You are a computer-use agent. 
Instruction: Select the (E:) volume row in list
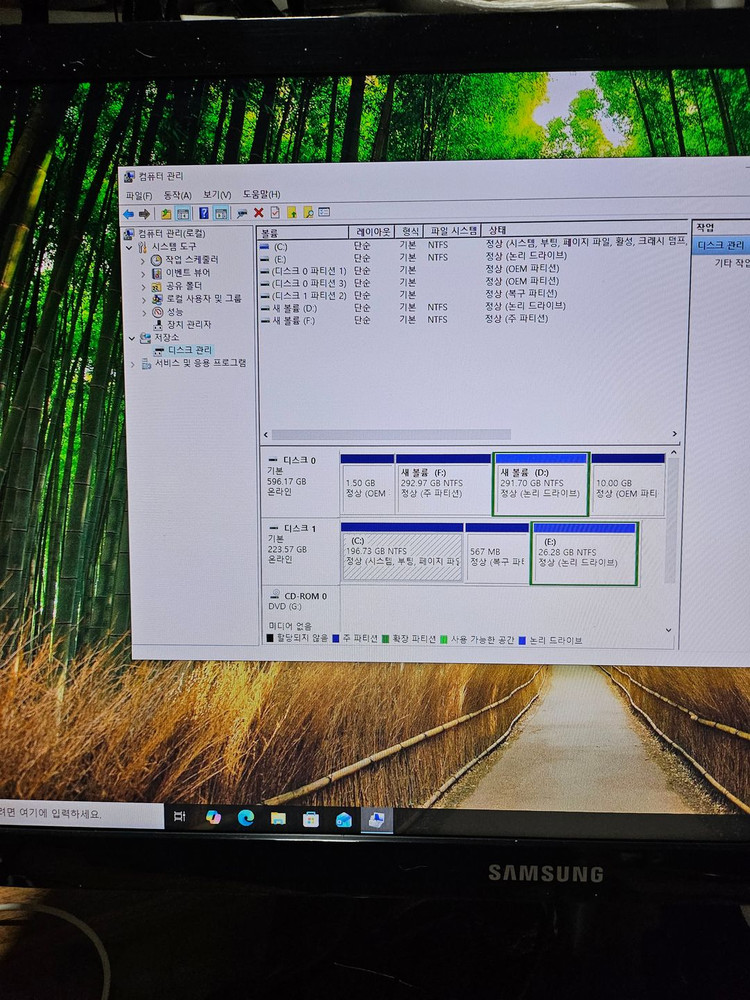pos(472,258)
